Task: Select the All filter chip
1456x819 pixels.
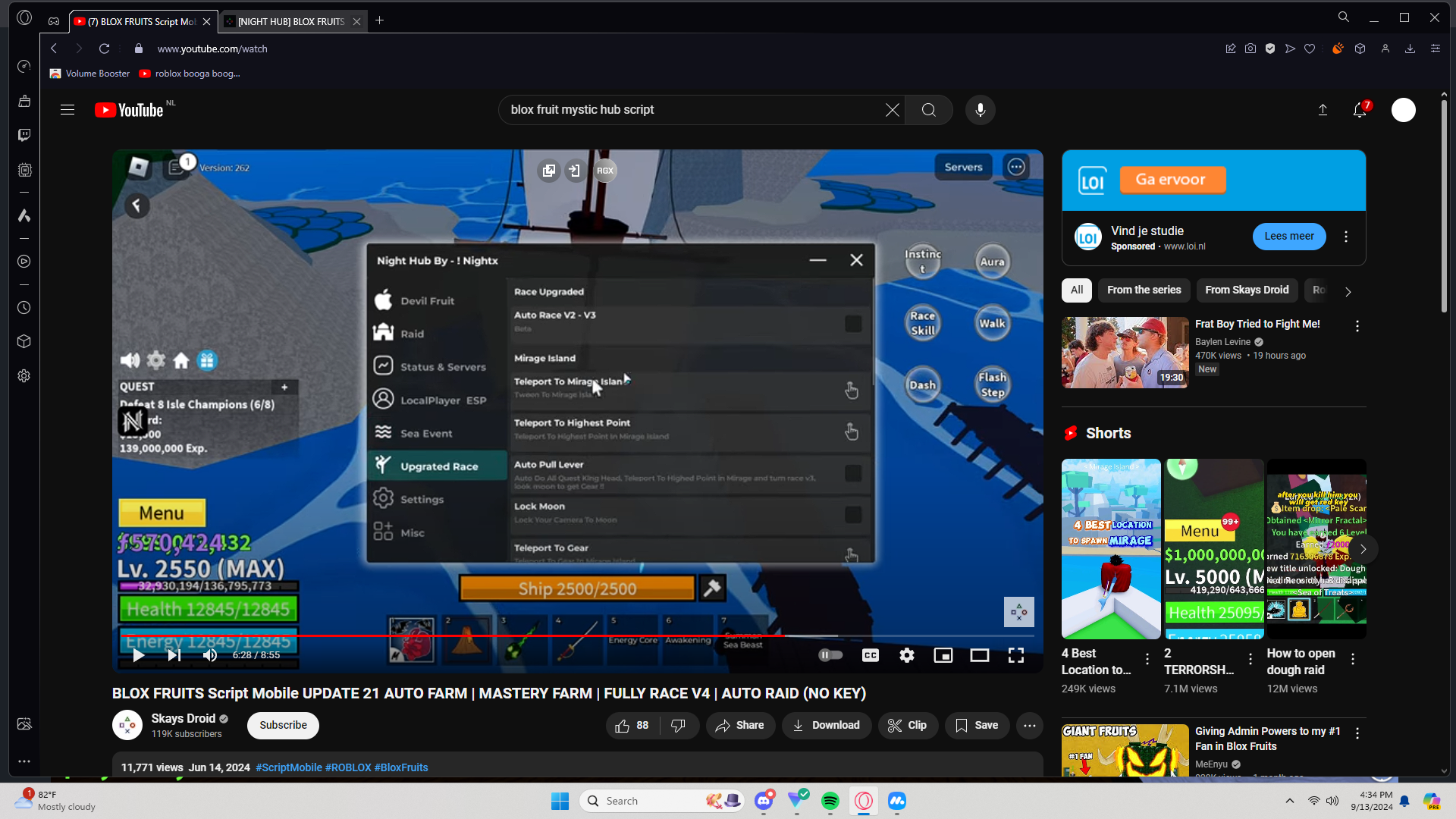Action: 1076,290
